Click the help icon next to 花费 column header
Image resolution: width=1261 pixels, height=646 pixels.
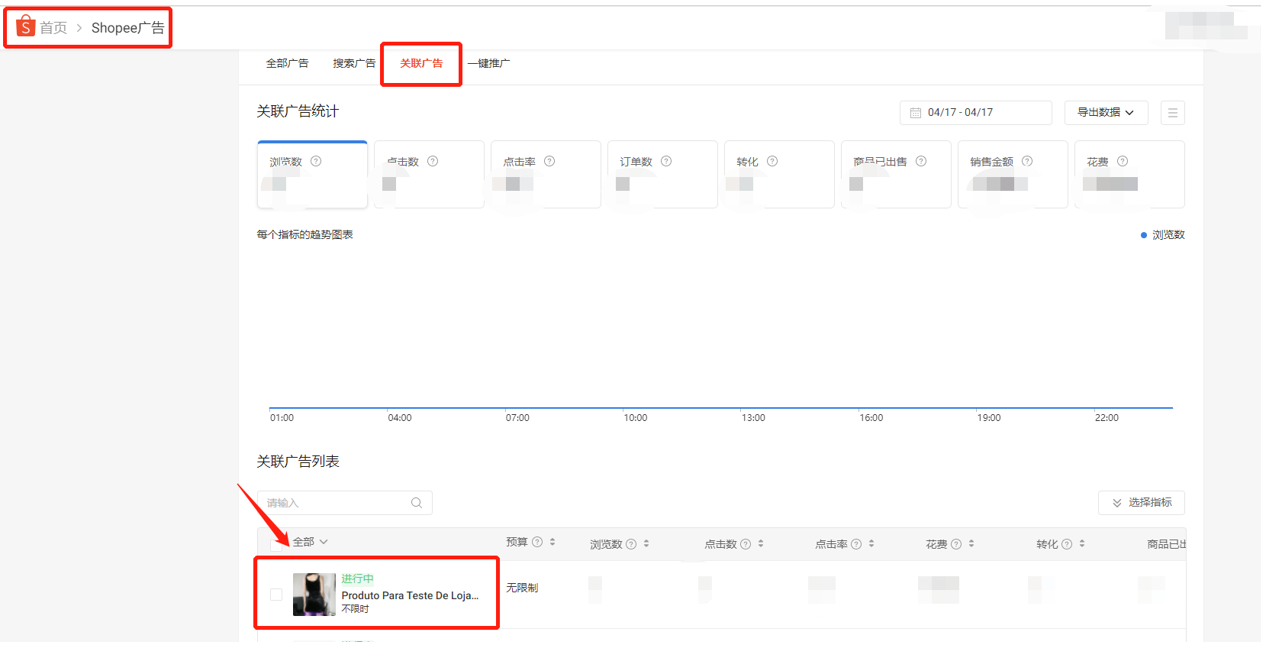click(956, 544)
